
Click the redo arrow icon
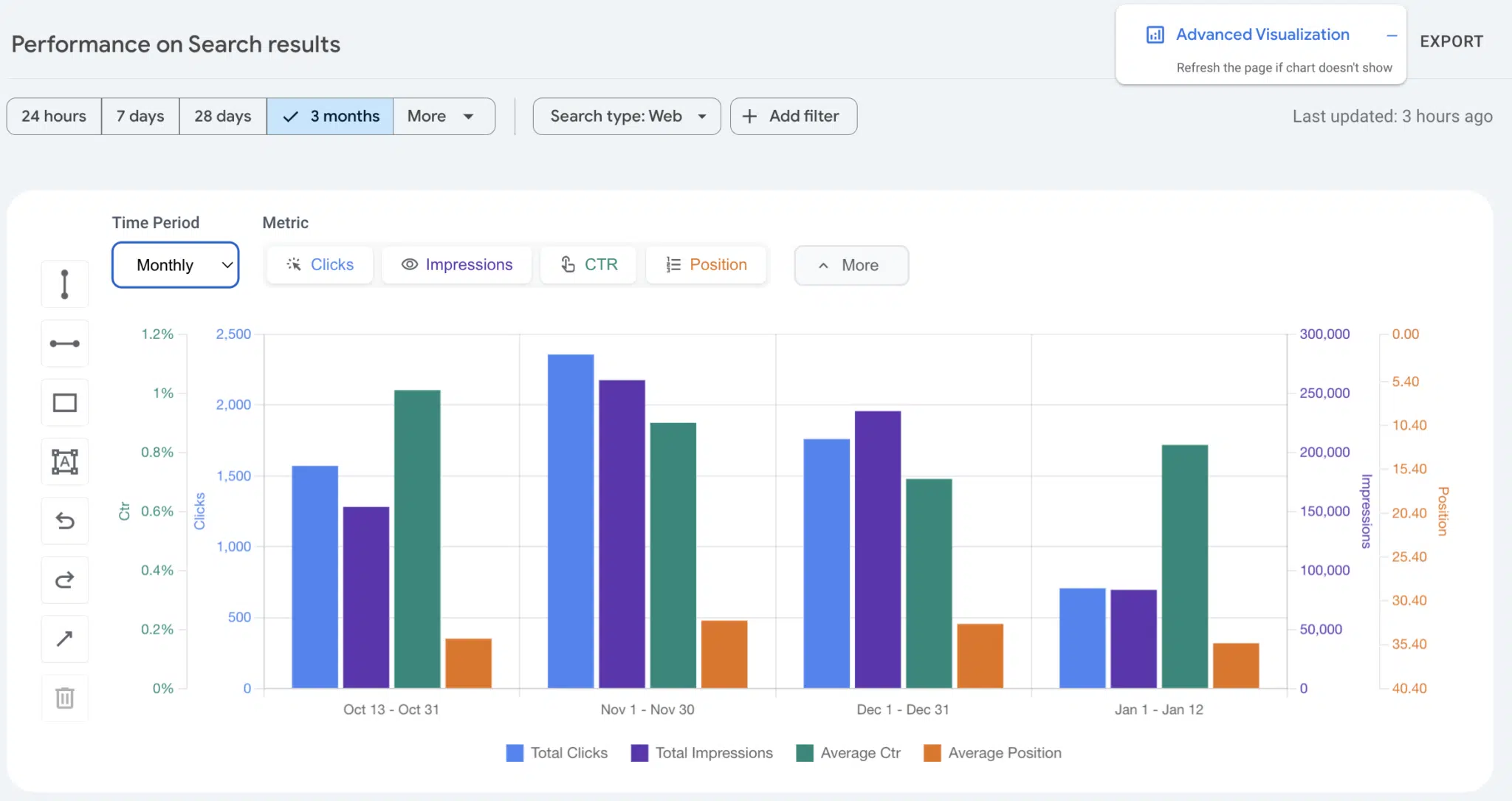pos(65,580)
